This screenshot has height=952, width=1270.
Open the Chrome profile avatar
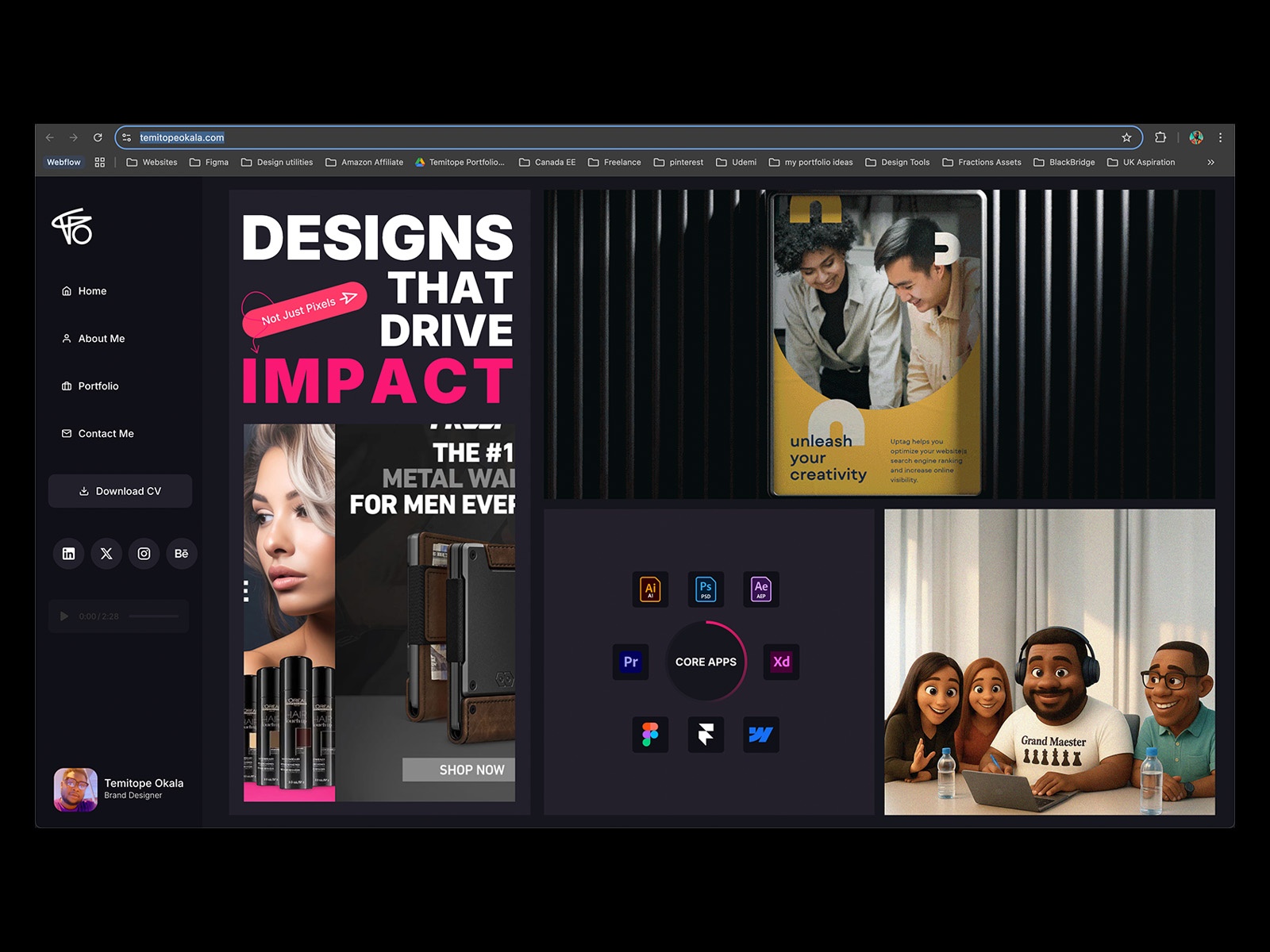[1196, 137]
